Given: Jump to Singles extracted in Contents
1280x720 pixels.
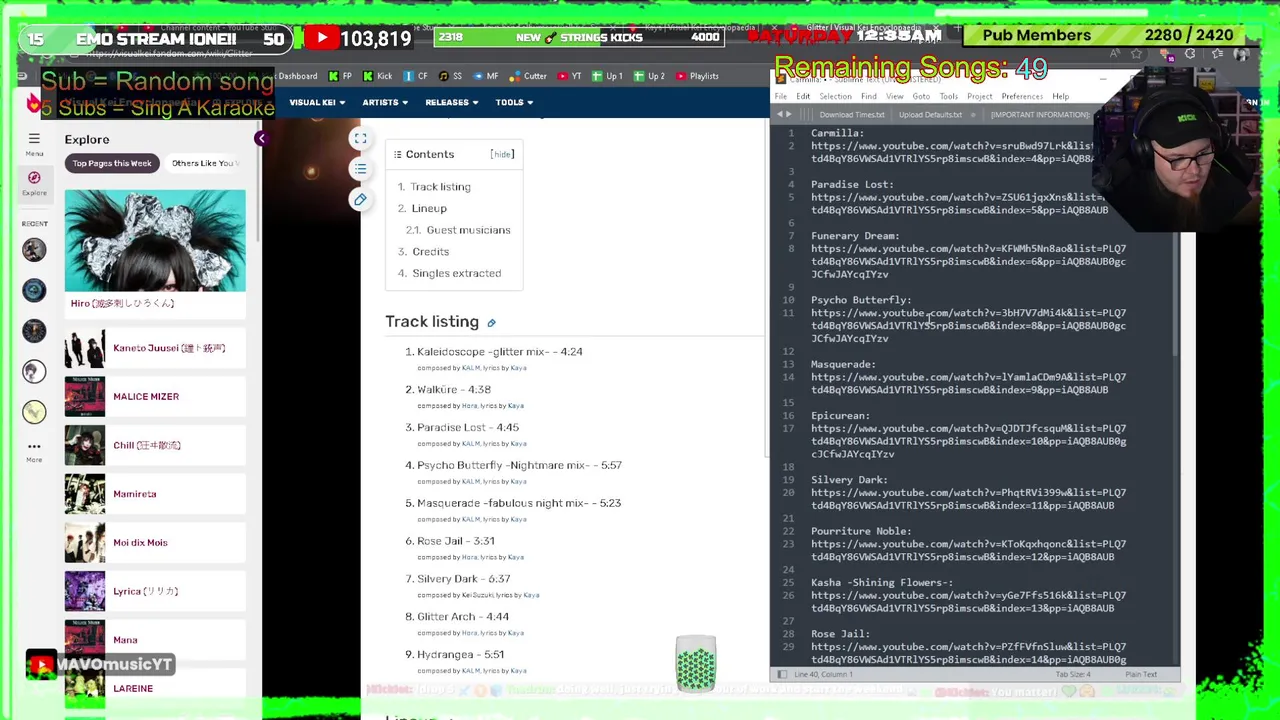Looking at the screenshot, I should coord(457,273).
